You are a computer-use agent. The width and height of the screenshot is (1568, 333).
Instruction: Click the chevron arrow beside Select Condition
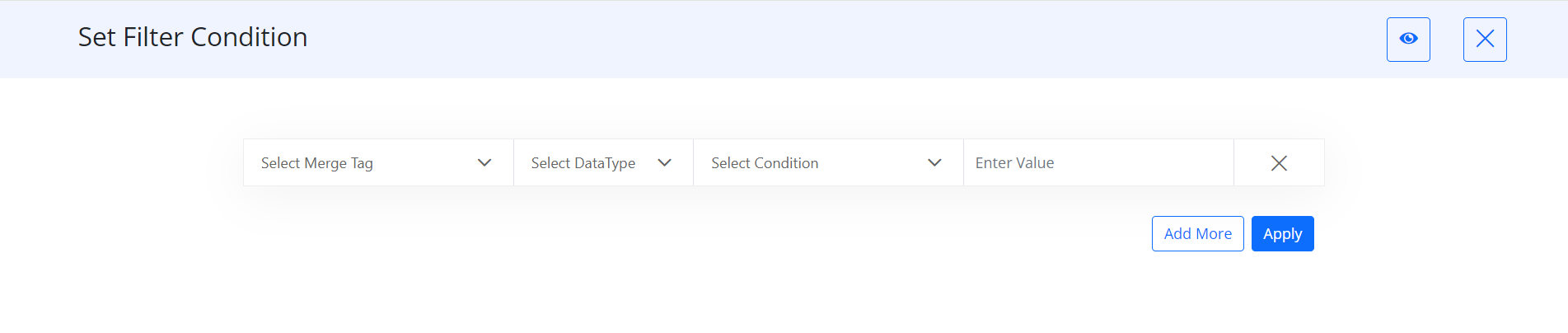[x=934, y=163]
